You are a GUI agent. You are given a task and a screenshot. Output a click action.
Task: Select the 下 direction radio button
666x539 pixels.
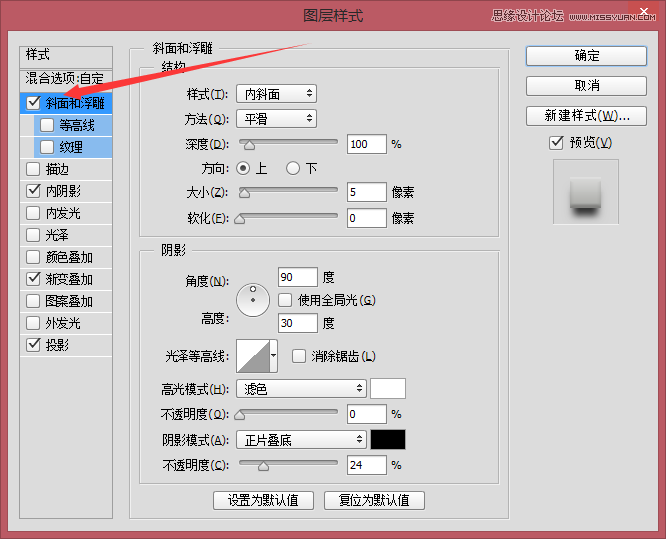click(293, 169)
